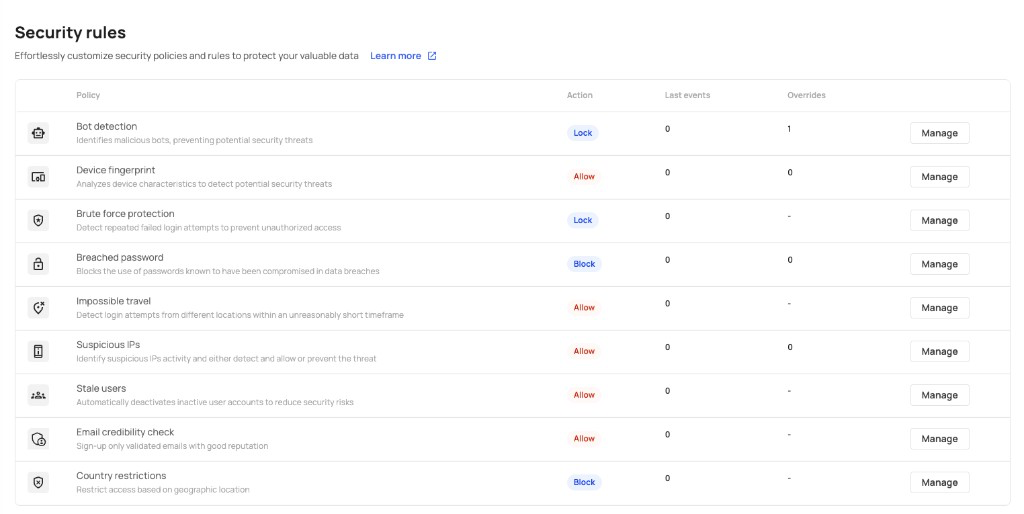Click the Block badge for Breached password
This screenshot has width=1024, height=514.
click(584, 264)
